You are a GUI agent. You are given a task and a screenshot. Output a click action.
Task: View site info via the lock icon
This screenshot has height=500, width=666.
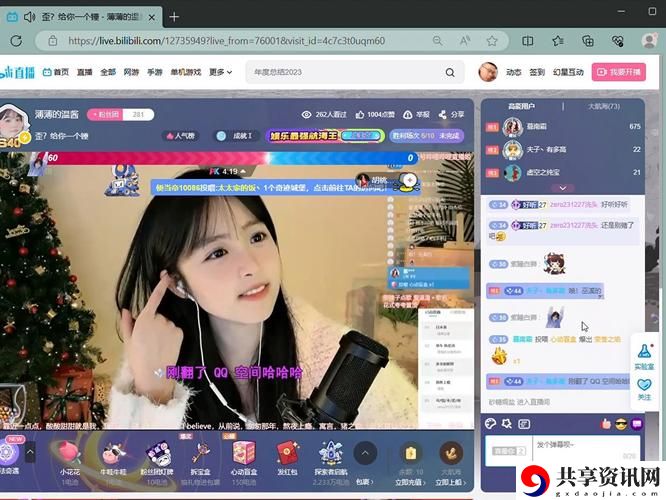pyautogui.click(x=53, y=41)
